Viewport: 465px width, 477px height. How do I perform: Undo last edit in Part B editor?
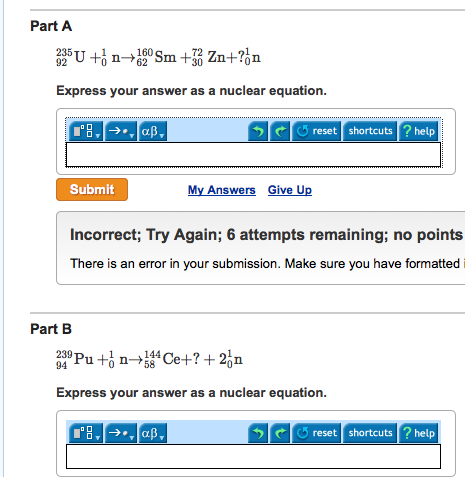coord(258,433)
